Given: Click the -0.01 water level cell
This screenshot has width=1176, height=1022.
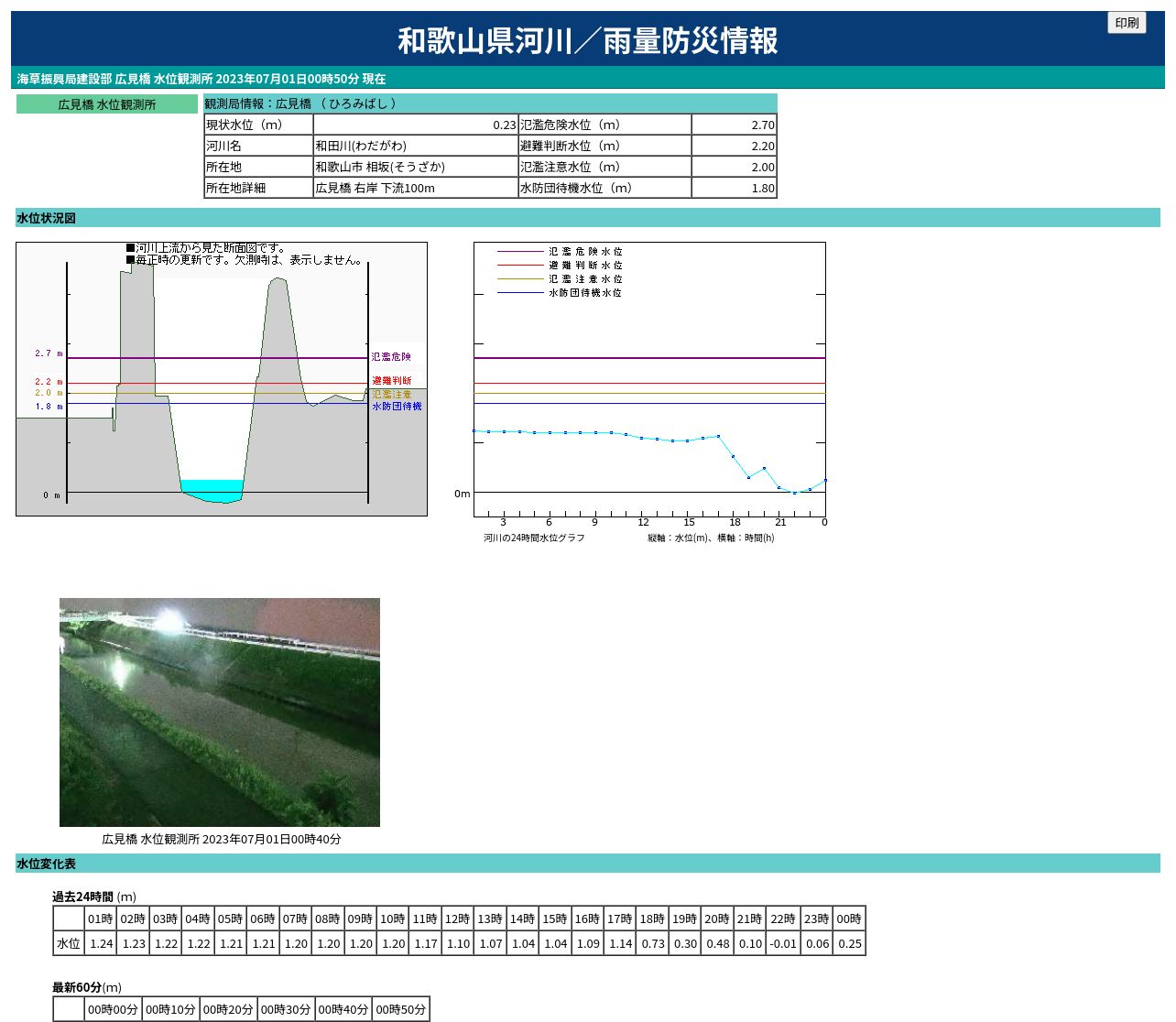Looking at the screenshot, I should 783,943.
